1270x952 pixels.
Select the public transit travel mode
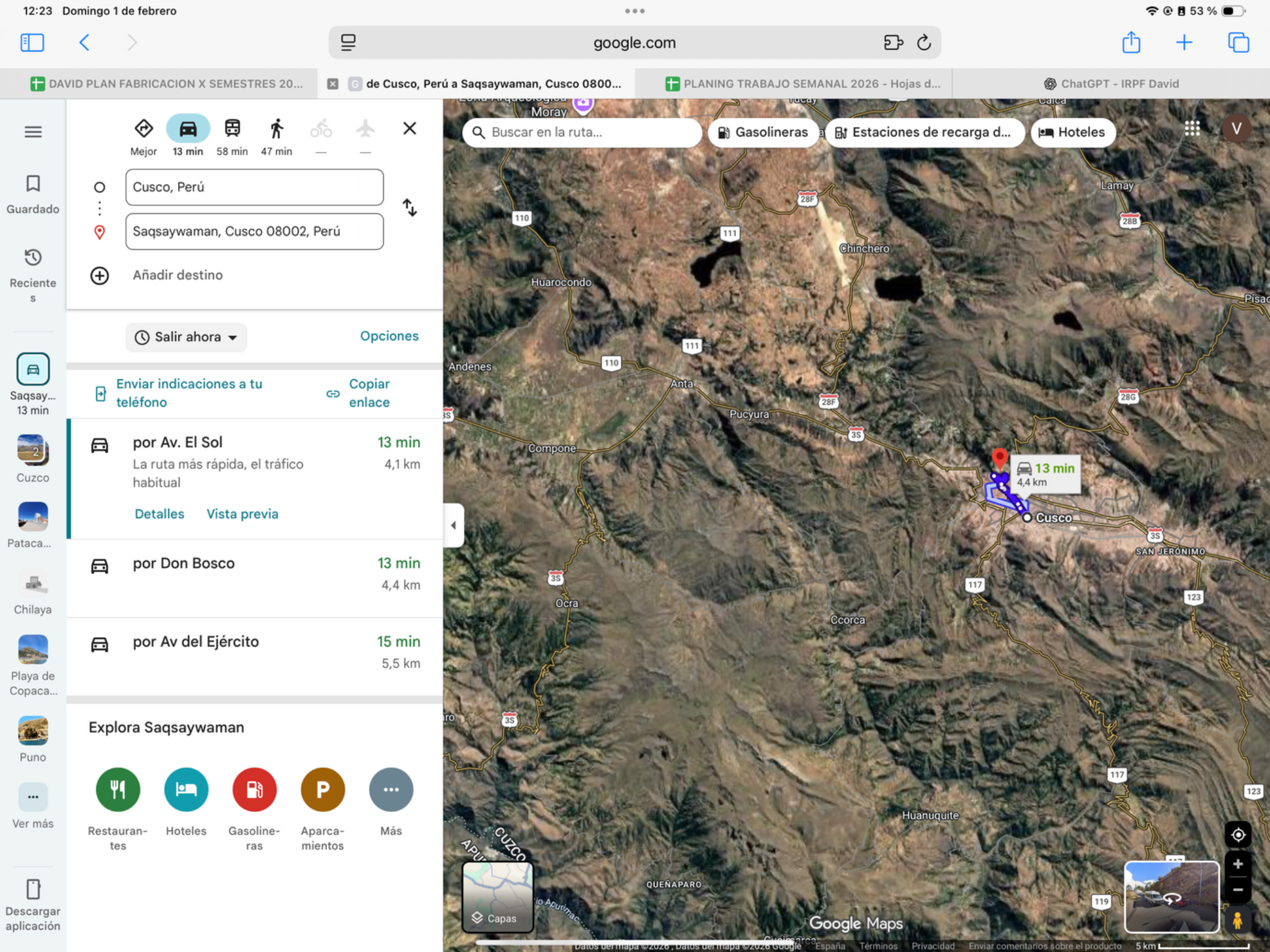point(232,136)
